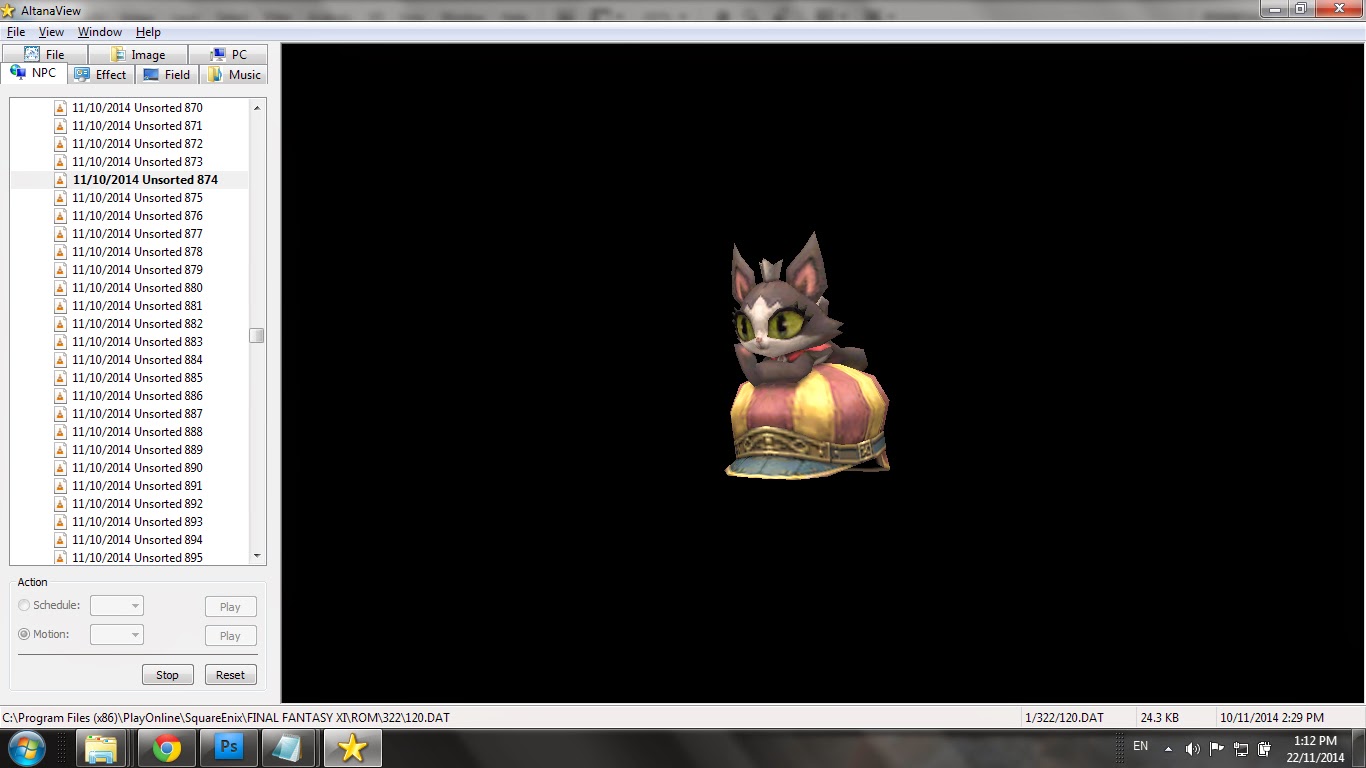The width and height of the screenshot is (1366, 768).
Task: Click model icon beside Unsorted 888
Action: click(60, 432)
